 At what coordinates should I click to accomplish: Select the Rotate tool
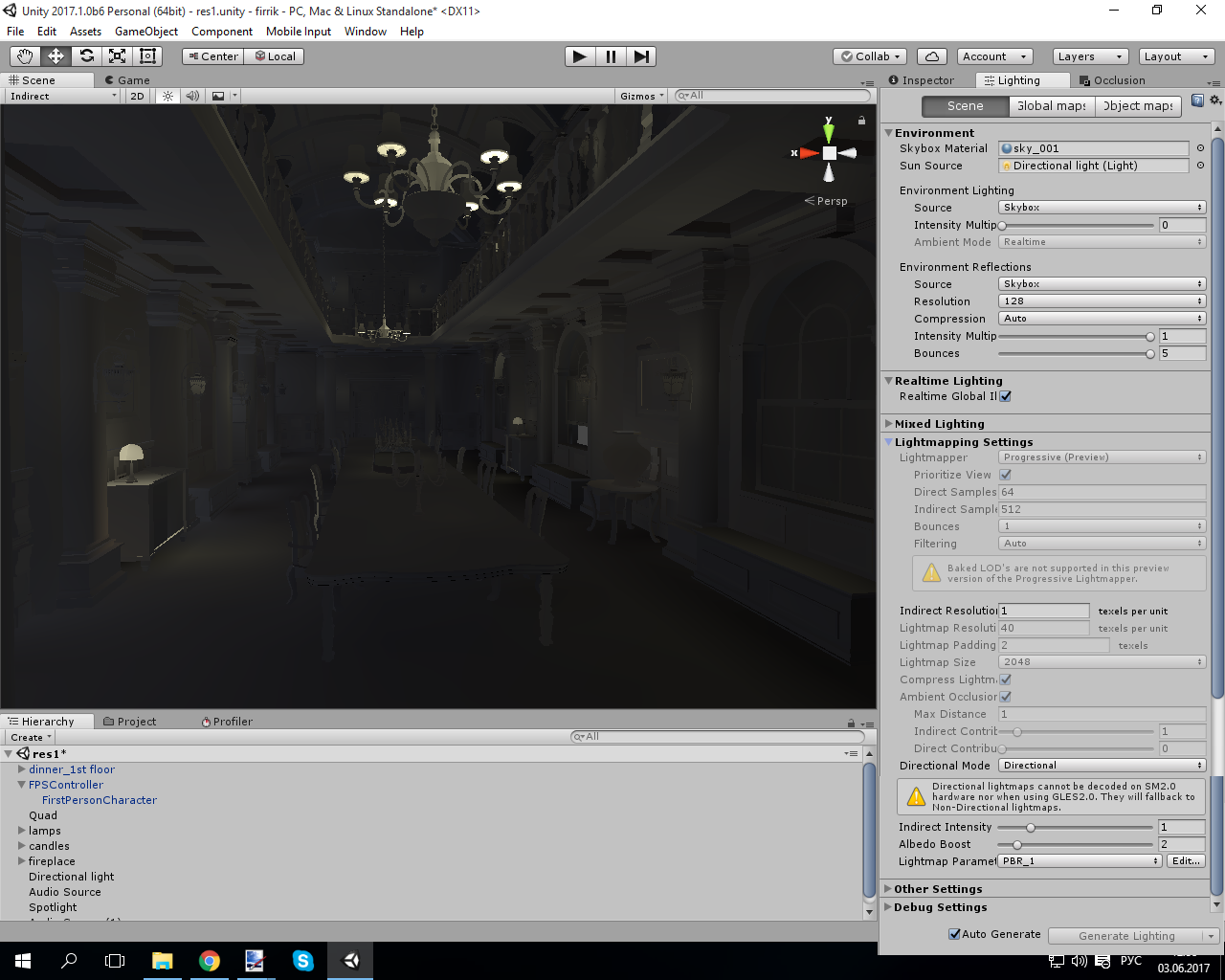tap(86, 56)
